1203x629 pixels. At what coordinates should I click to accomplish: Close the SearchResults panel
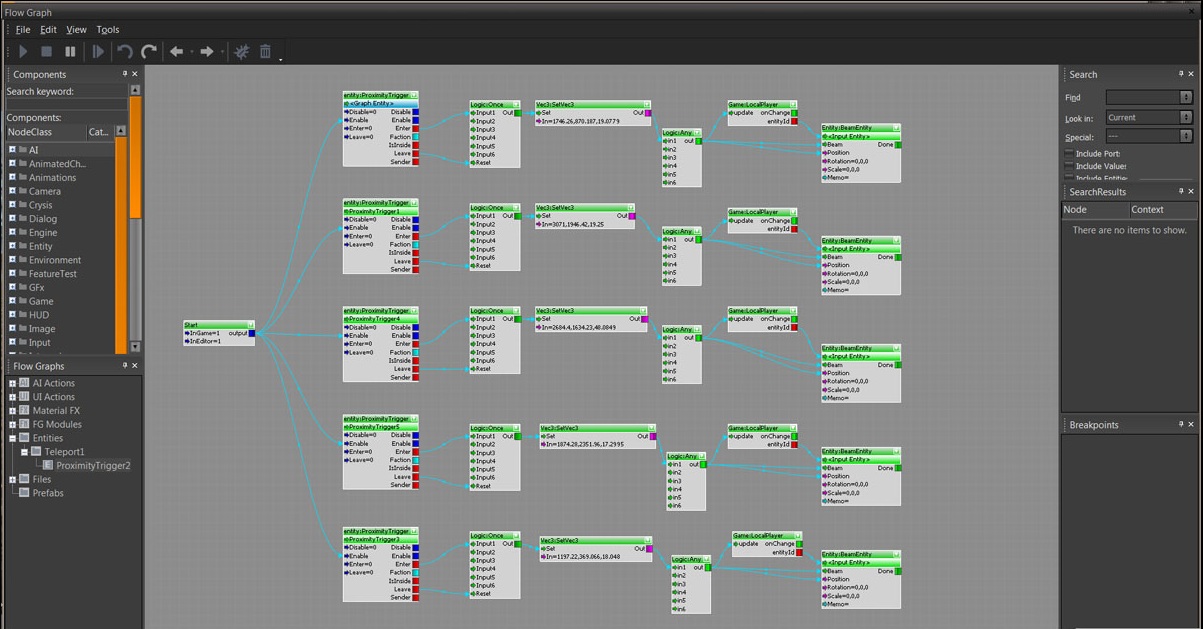[x=1191, y=191]
